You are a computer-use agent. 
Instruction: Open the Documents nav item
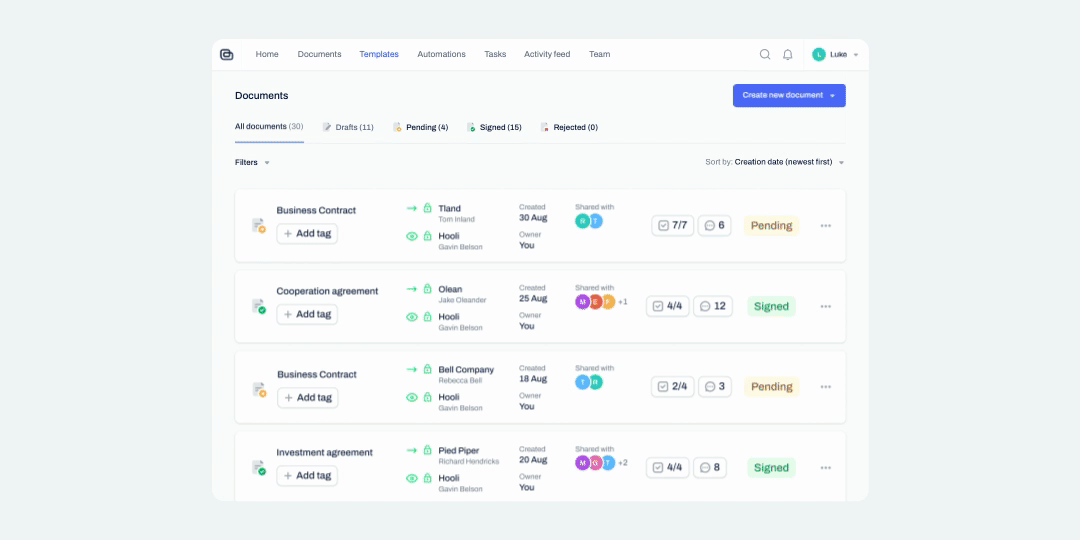320,54
